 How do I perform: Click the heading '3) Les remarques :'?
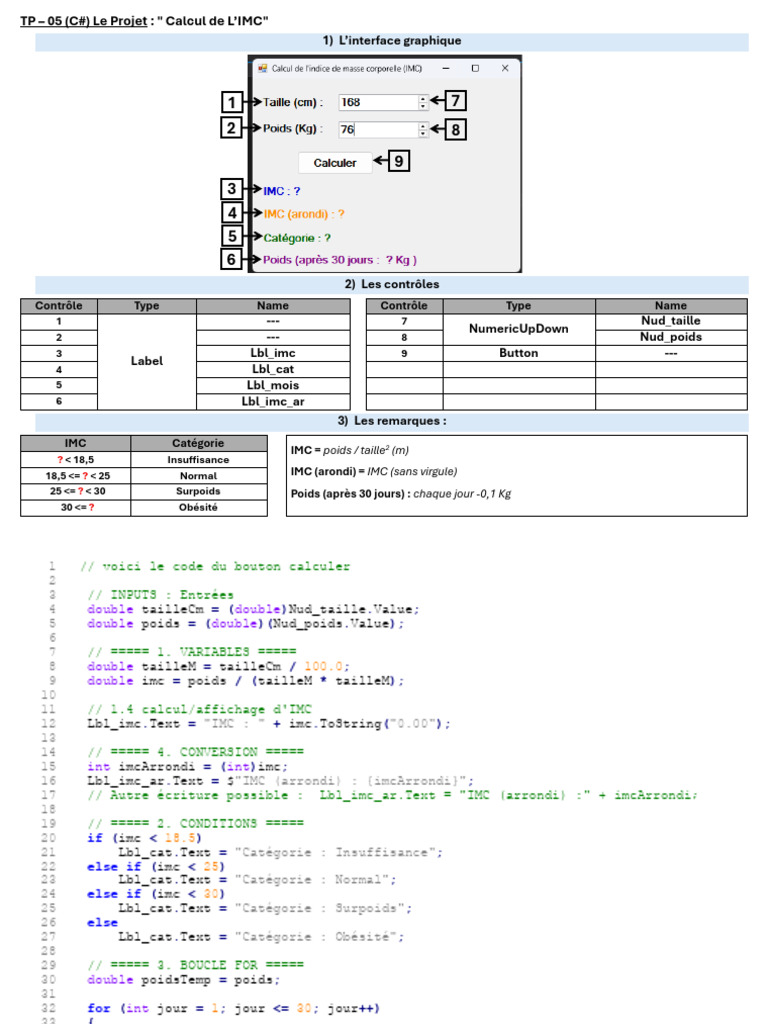(x=392, y=421)
